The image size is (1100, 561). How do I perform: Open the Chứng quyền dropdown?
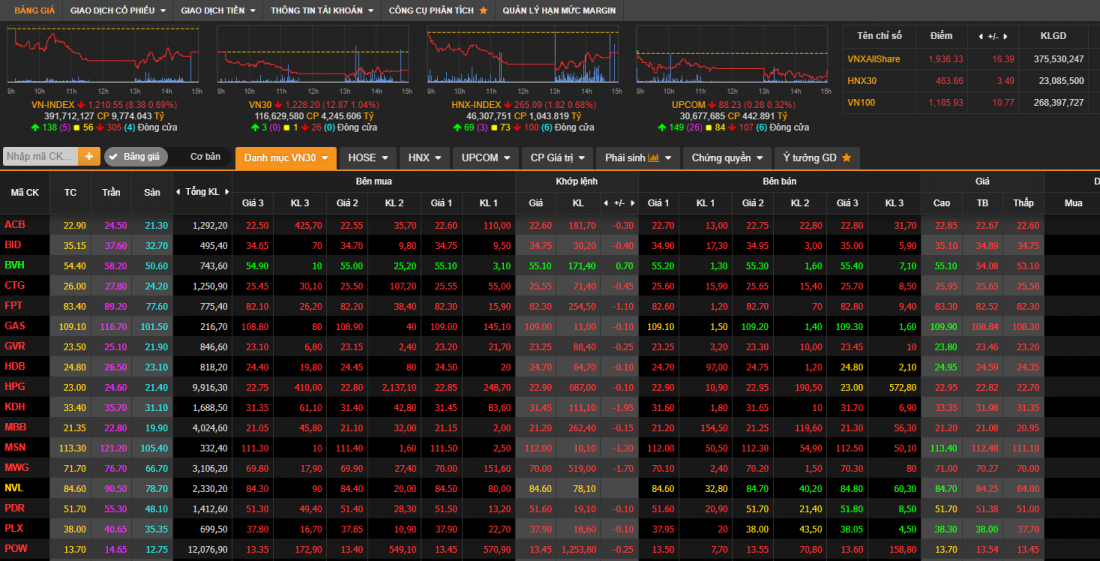point(727,158)
